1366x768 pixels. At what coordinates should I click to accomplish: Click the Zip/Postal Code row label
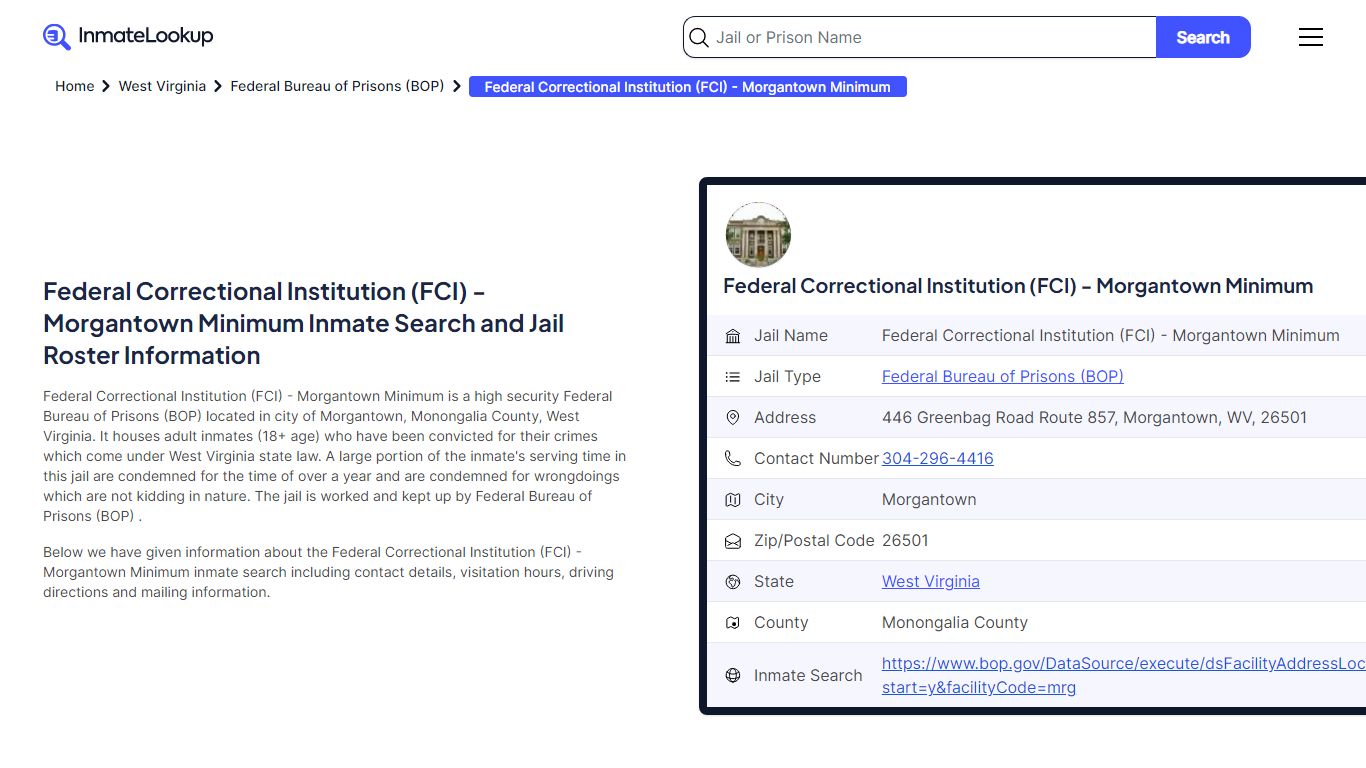pos(814,541)
